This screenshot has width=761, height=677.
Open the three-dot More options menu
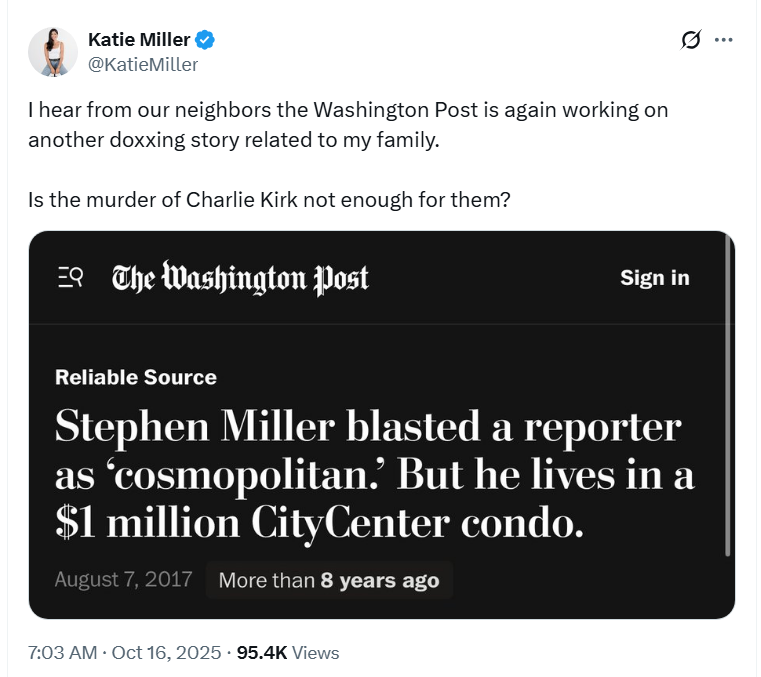[724, 40]
